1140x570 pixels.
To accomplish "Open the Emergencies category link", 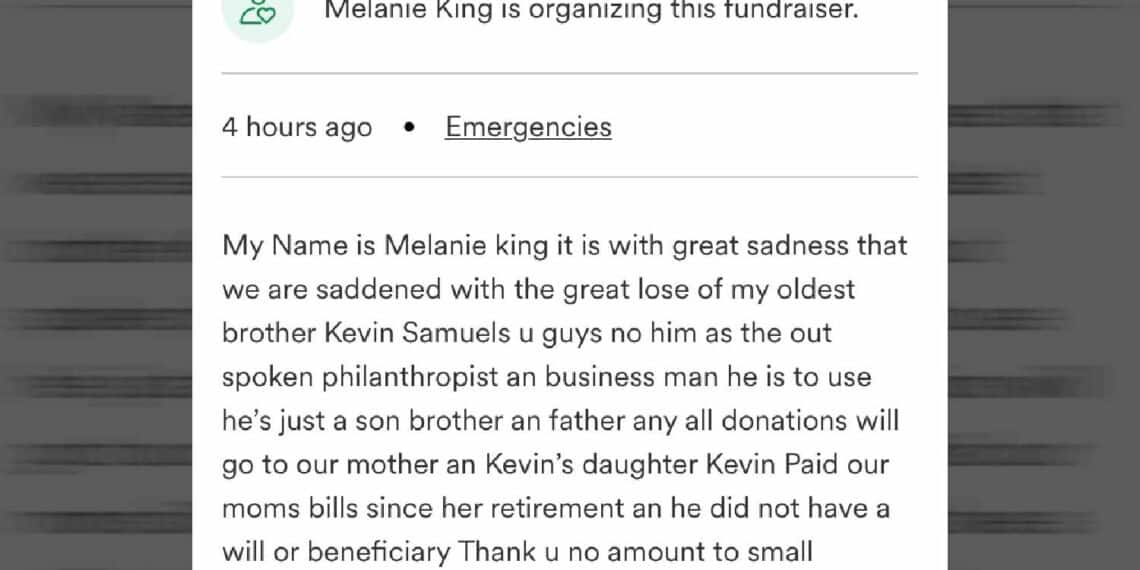I will (x=528, y=127).
